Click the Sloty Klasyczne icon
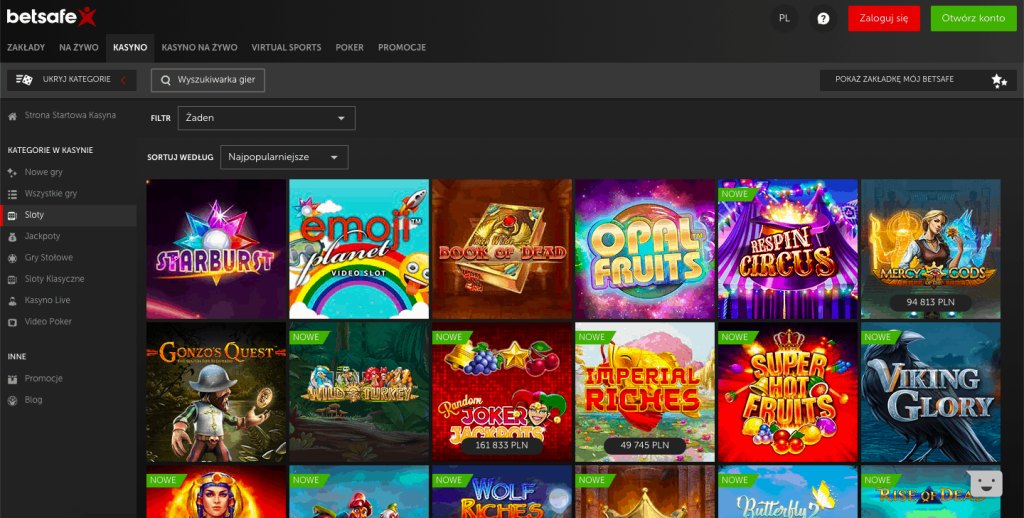Screen dimensions: 1024x518 click(12, 280)
